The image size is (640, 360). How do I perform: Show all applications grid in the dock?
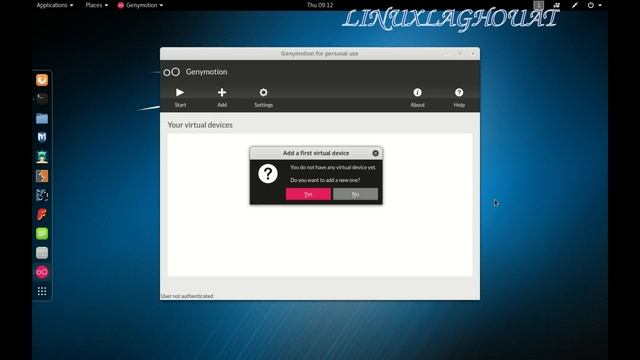(x=42, y=291)
